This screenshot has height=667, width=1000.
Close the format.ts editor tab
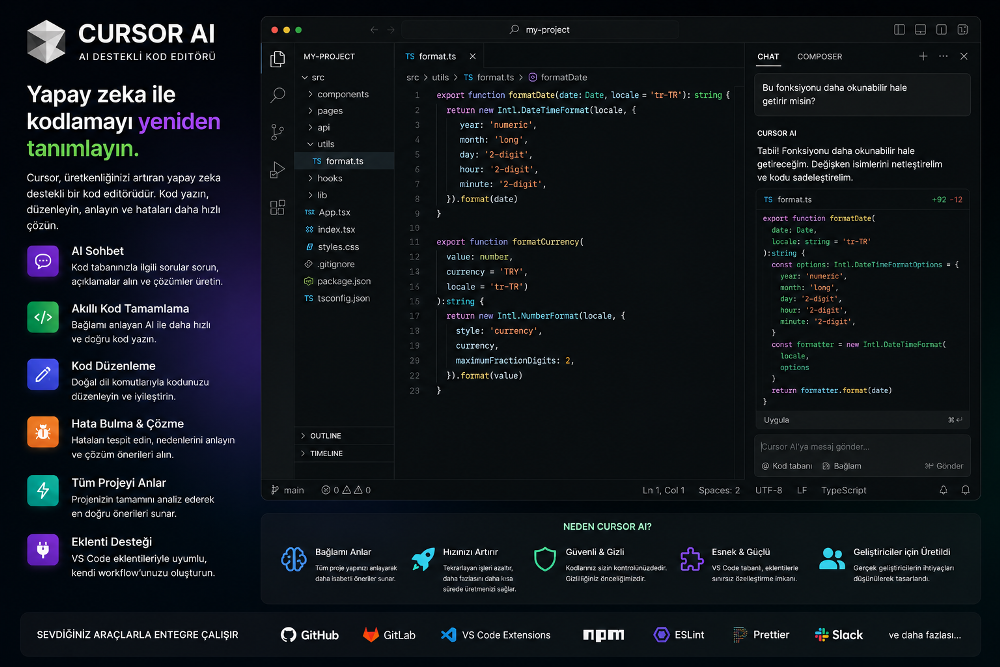click(473, 56)
